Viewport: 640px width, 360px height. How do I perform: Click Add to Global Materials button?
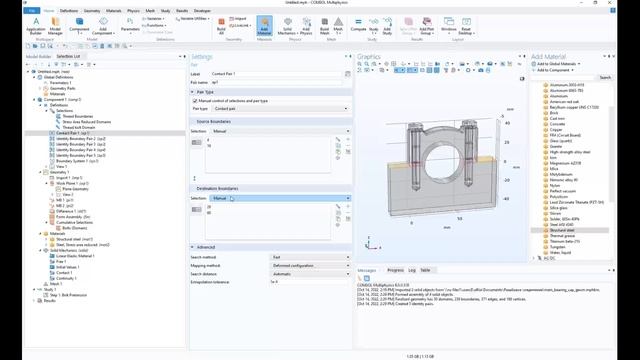click(556, 64)
